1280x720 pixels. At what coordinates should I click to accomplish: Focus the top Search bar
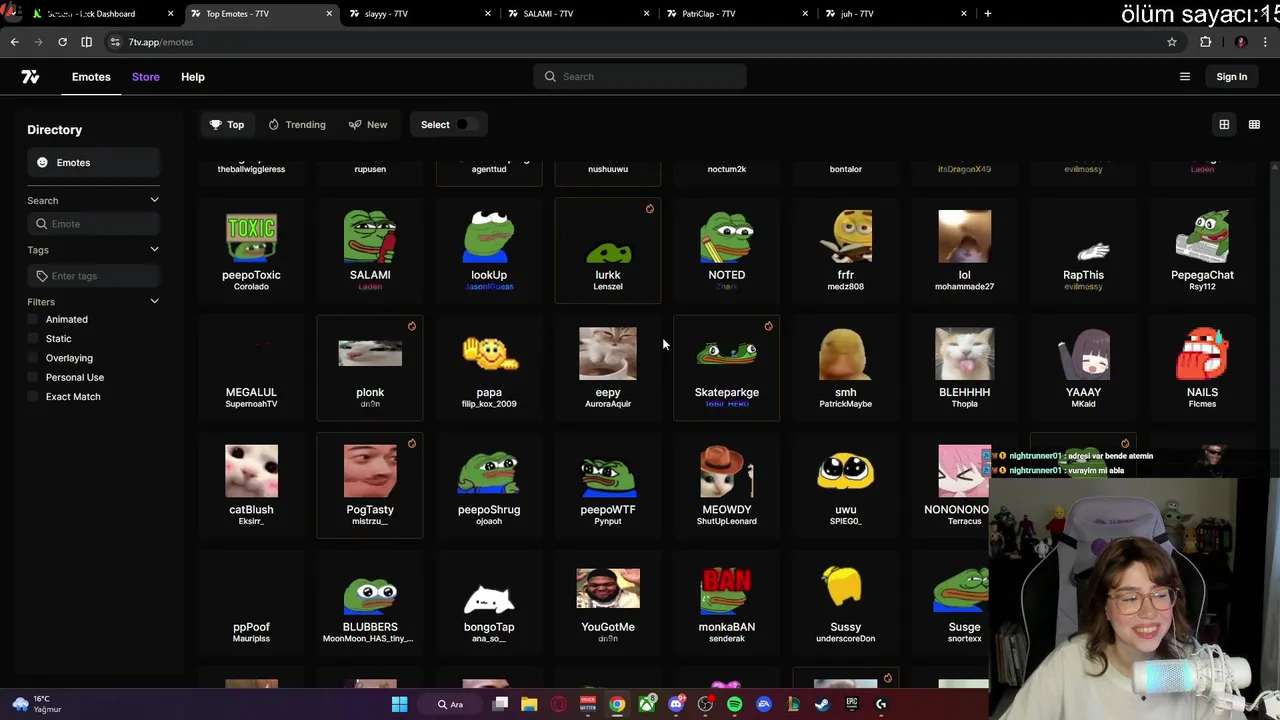pos(640,77)
